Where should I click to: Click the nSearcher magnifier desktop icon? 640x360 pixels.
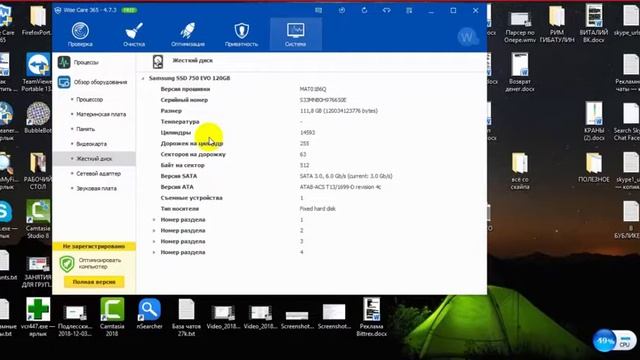coord(149,314)
